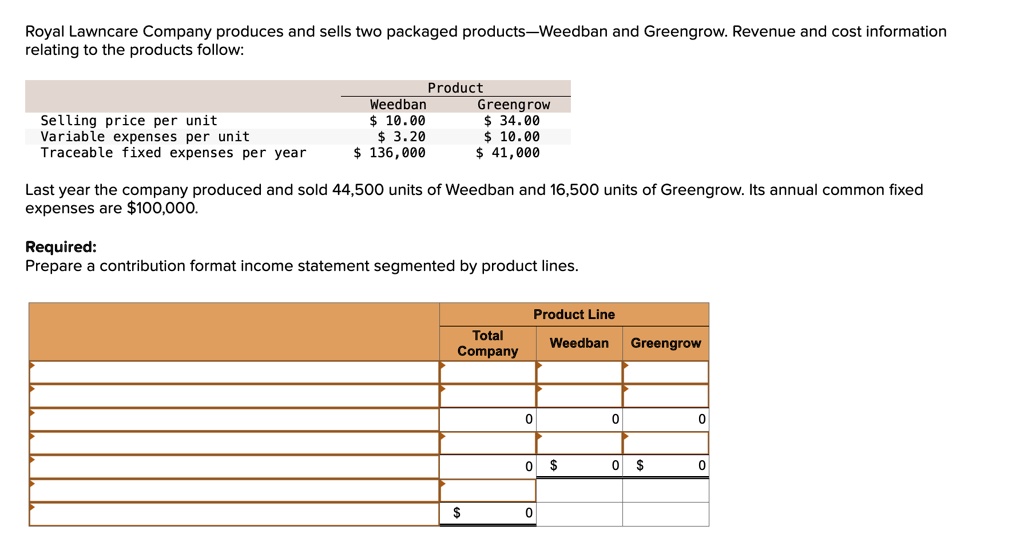Open the second row label dropdown
Screen dimensions: 1024x558
pyautogui.click(x=234, y=396)
